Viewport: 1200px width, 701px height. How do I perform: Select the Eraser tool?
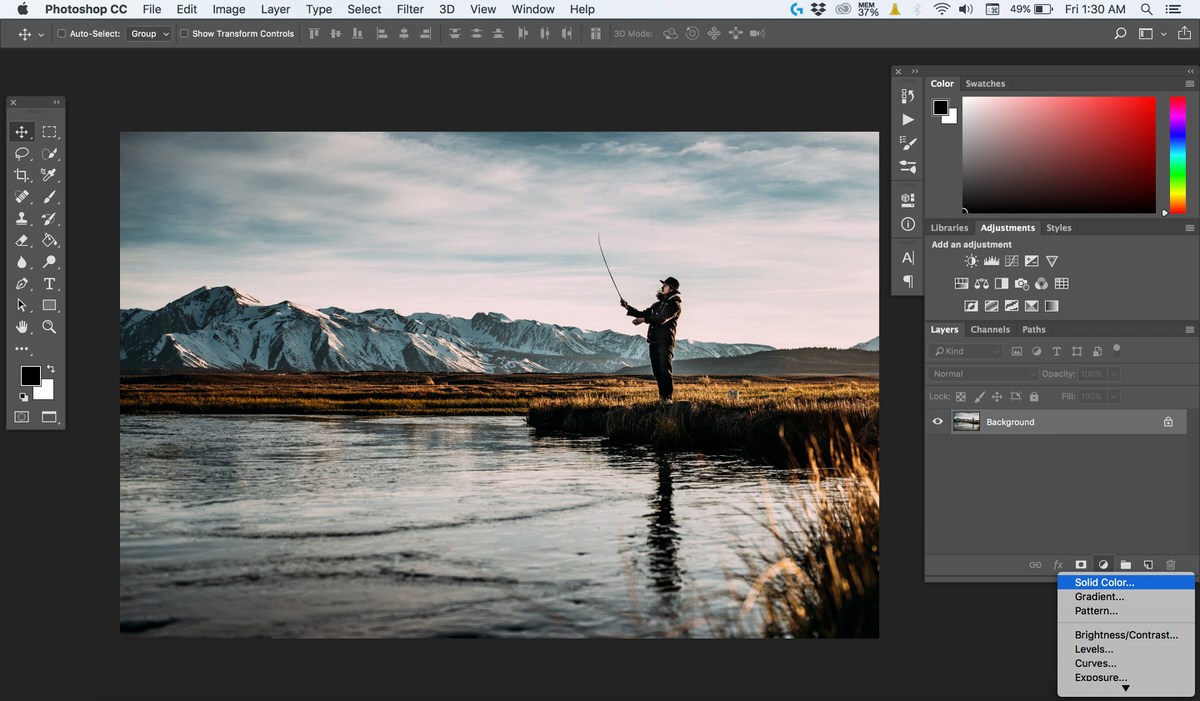point(21,240)
